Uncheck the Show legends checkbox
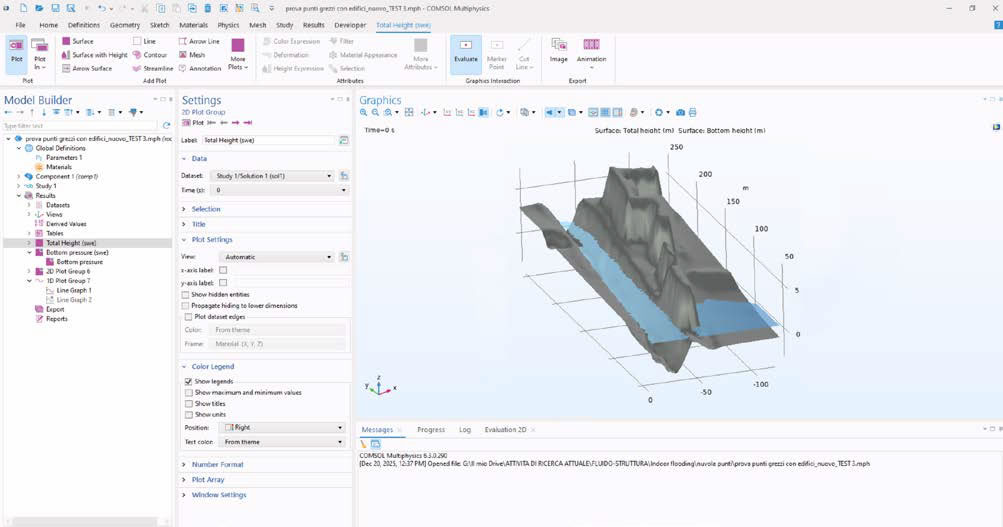 [188, 382]
